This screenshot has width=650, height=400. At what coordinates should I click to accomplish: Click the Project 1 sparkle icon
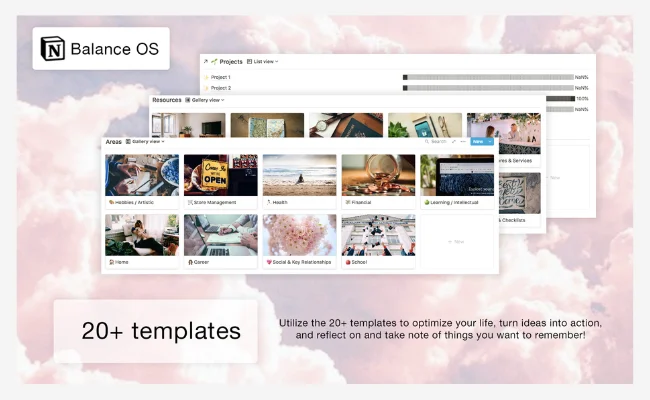[206, 77]
